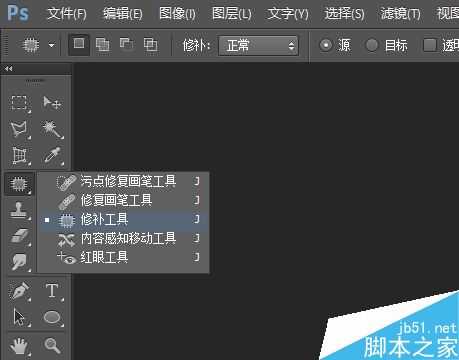The width and height of the screenshot is (459, 360).
Task: Choose 红眼工具 from the flyout
Action: point(124,257)
